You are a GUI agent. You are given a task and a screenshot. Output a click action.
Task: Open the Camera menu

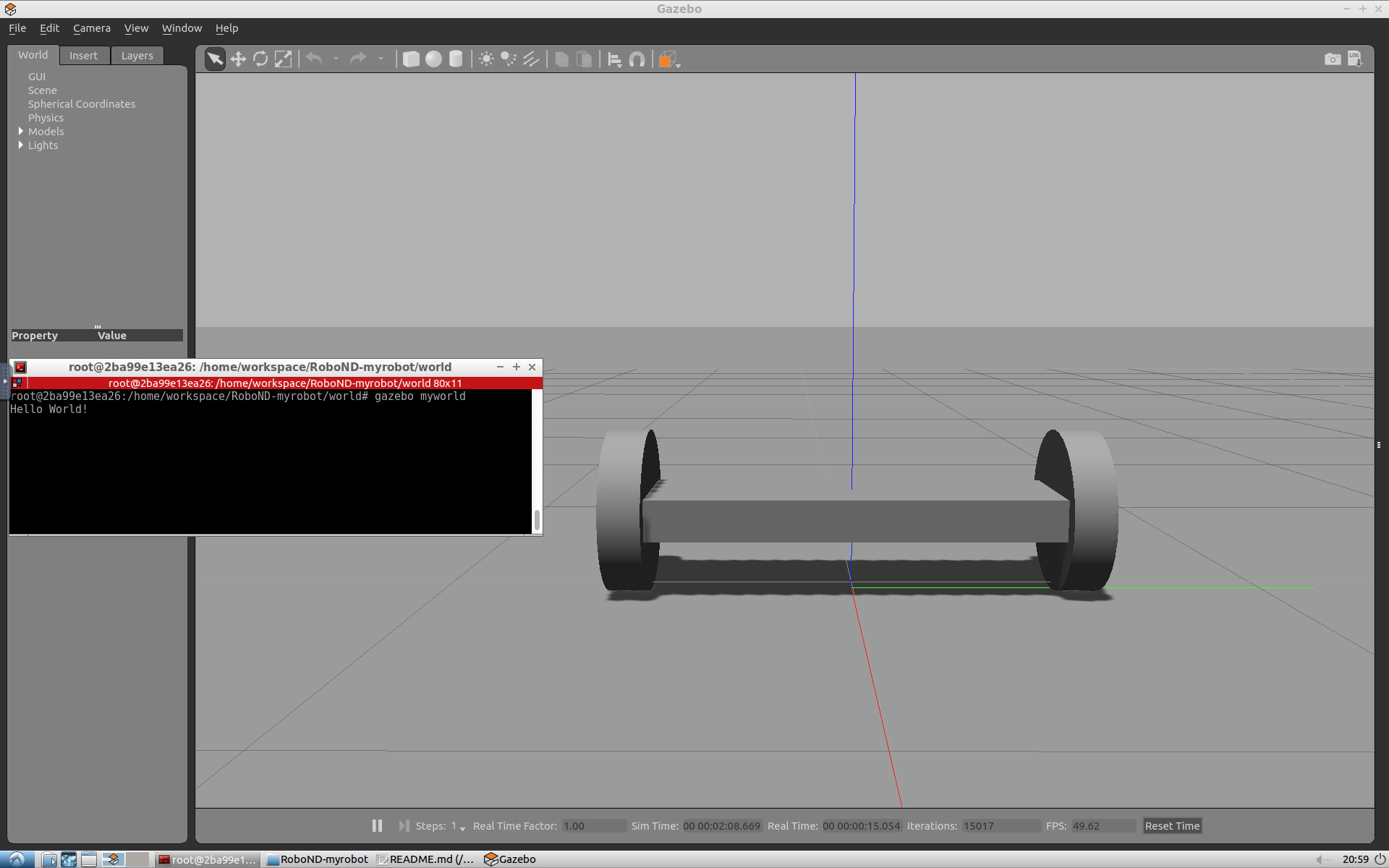(92, 28)
